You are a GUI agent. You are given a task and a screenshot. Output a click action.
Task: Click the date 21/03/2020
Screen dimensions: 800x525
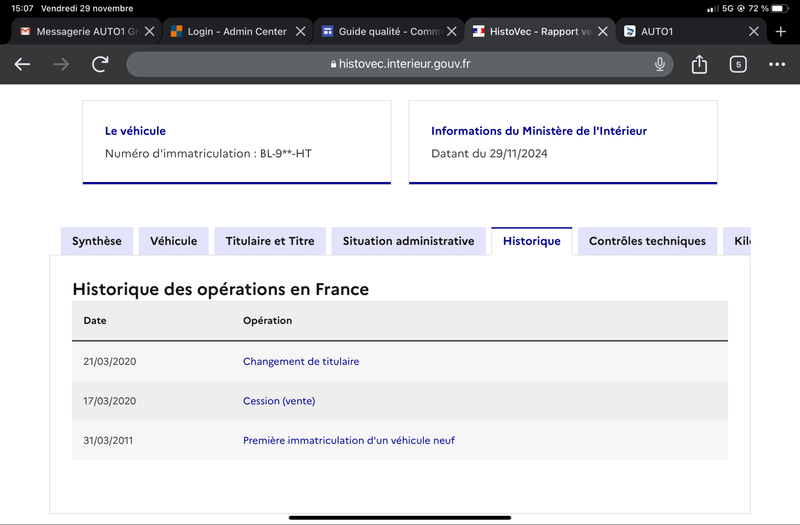tap(110, 361)
